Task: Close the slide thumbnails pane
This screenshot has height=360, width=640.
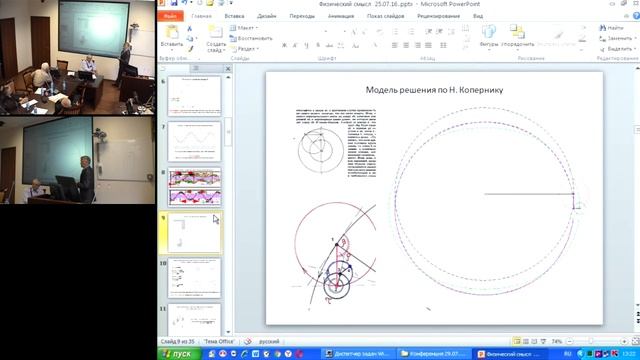Action: point(228,69)
